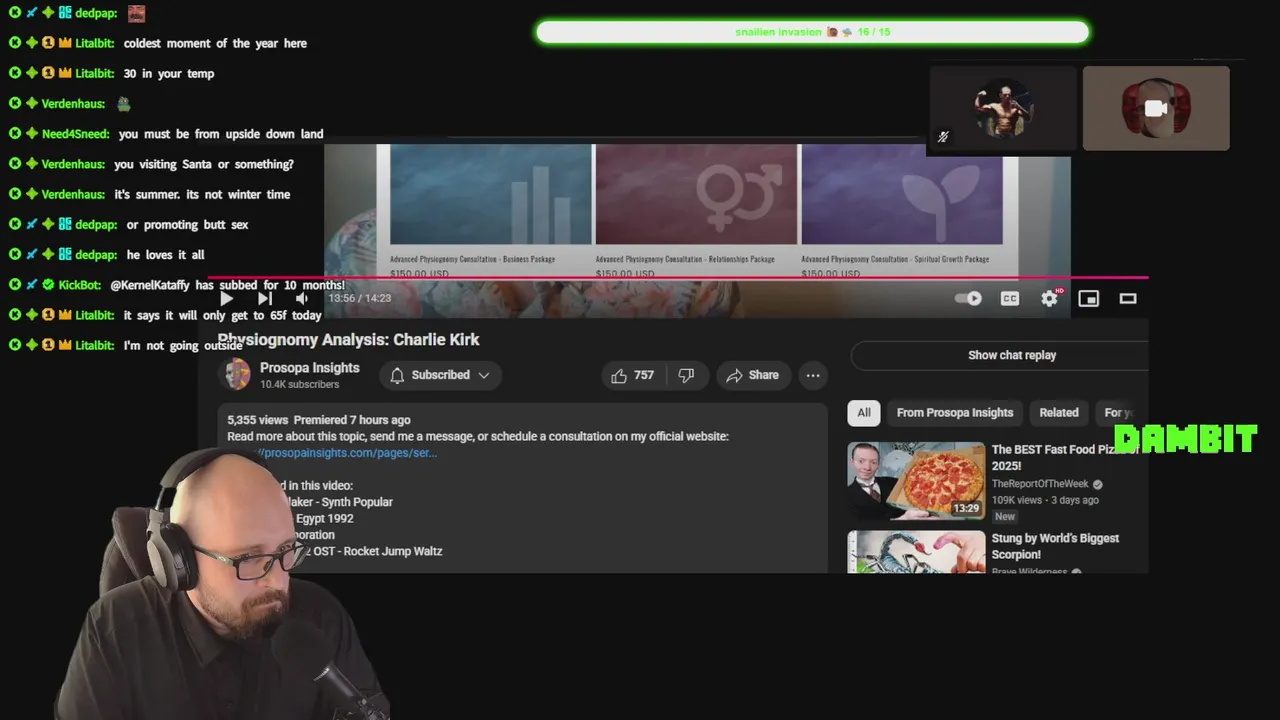Share the video
Image resolution: width=1280 pixels, height=720 pixels.
click(752, 375)
